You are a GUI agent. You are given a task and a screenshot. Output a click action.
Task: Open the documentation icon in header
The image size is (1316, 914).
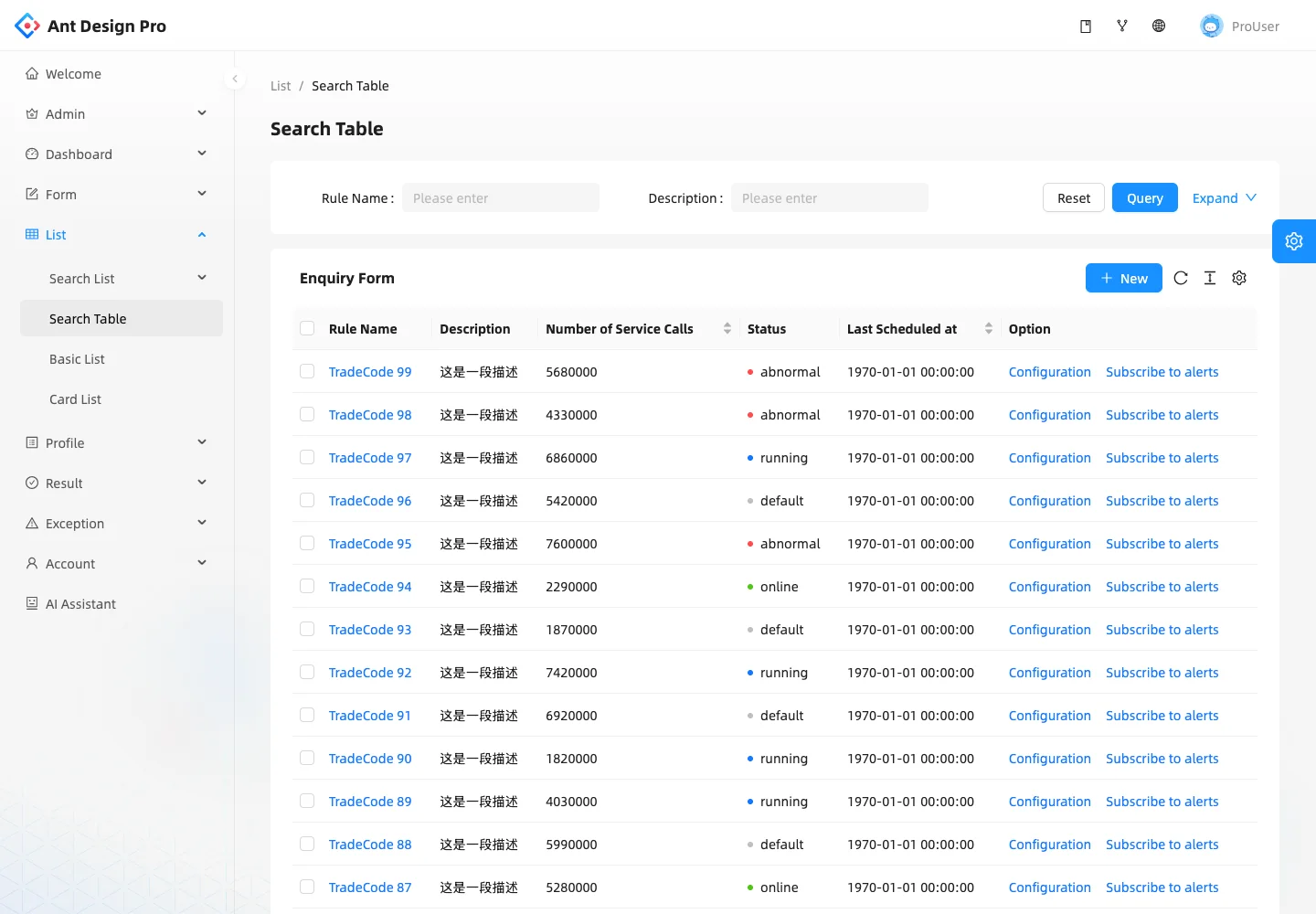pyautogui.click(x=1086, y=27)
